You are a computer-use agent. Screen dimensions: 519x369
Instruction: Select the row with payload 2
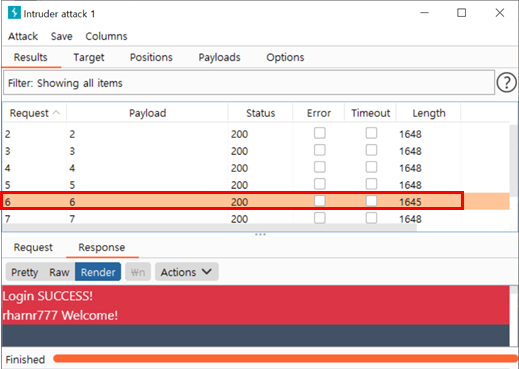click(x=256, y=134)
